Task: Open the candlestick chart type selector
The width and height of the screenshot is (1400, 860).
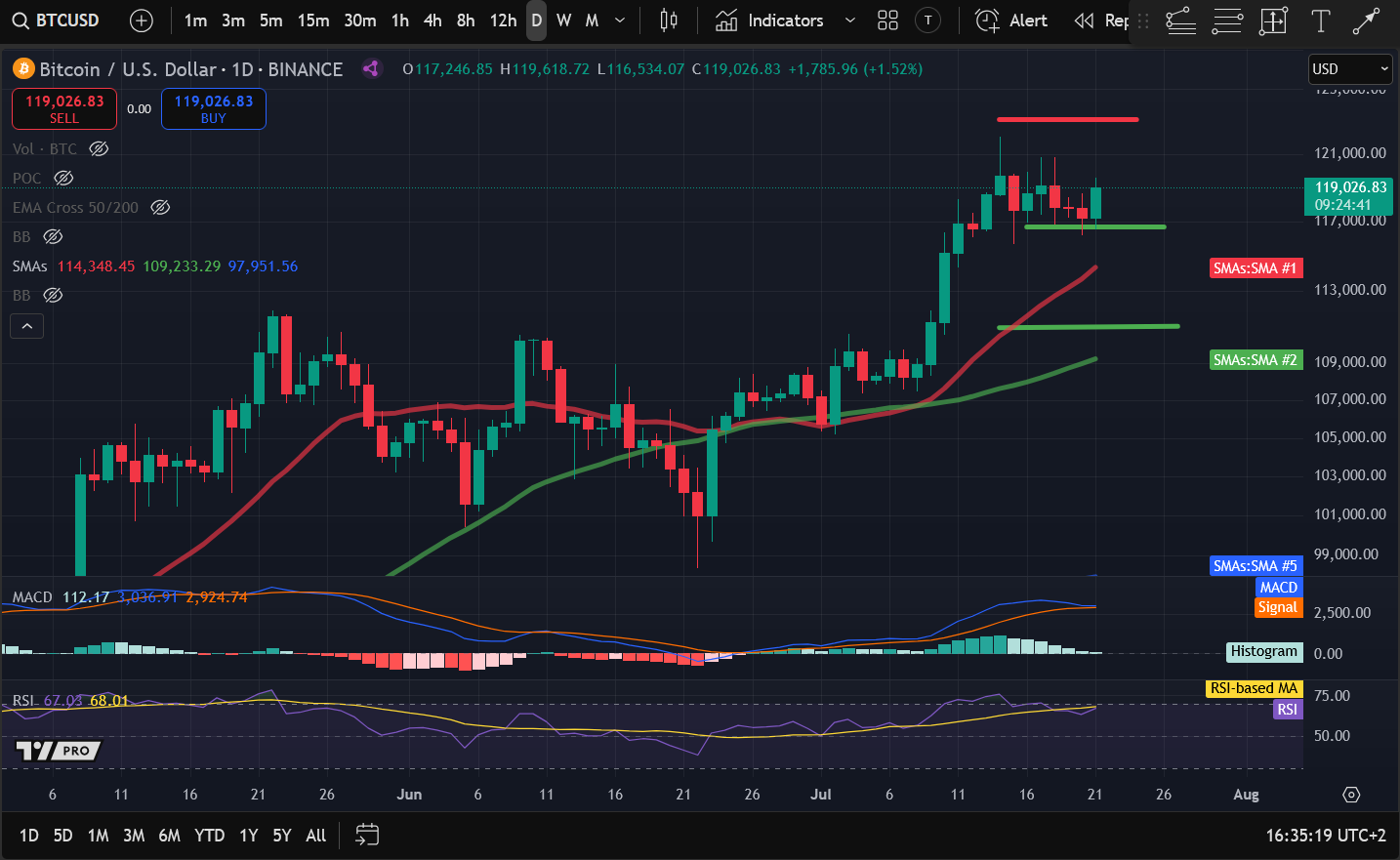Action: tap(669, 20)
